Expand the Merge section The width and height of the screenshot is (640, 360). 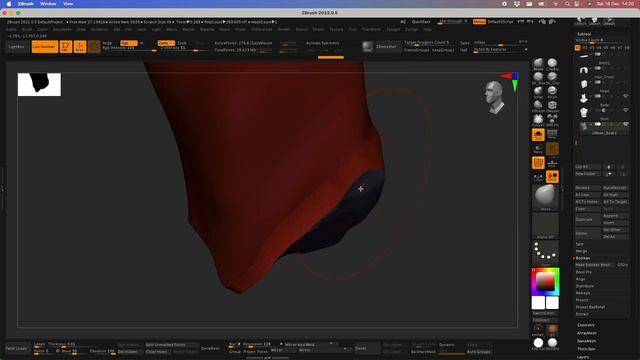[x=581, y=251]
